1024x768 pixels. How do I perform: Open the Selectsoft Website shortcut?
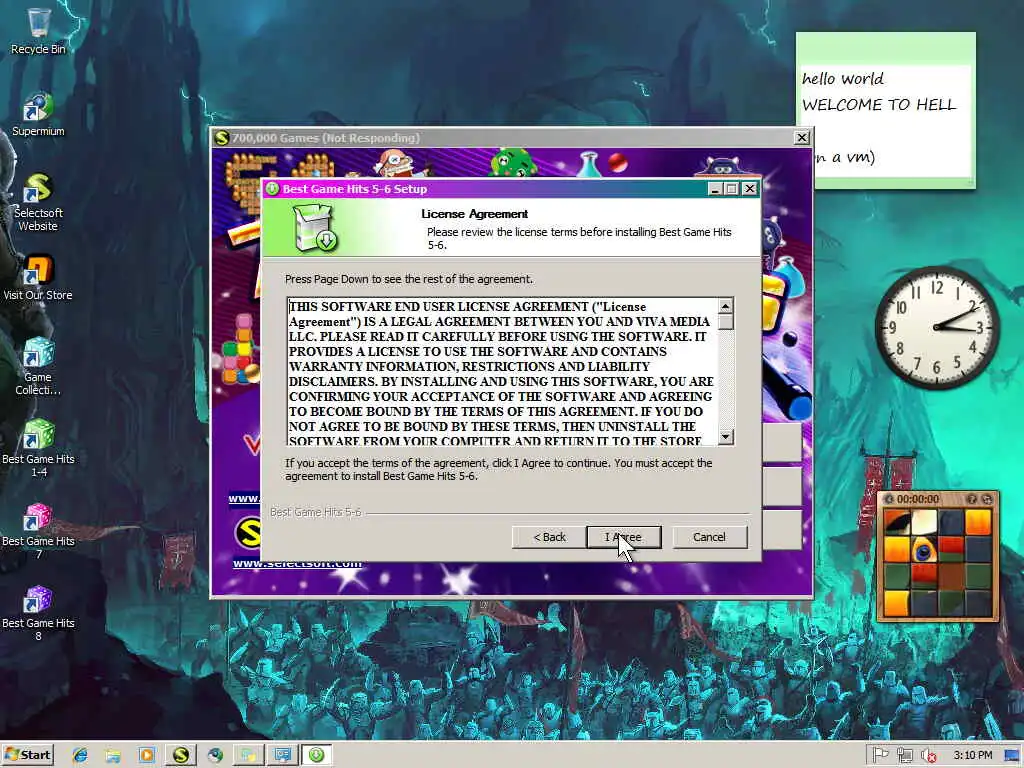[x=38, y=202]
